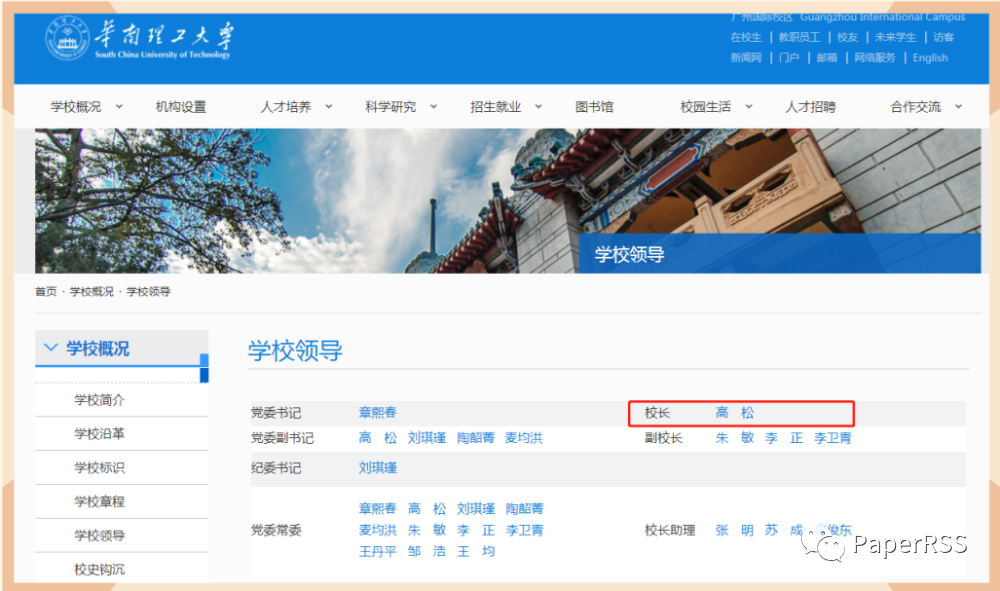Expand the 合作交流 navigation dropdown

[x=958, y=106]
